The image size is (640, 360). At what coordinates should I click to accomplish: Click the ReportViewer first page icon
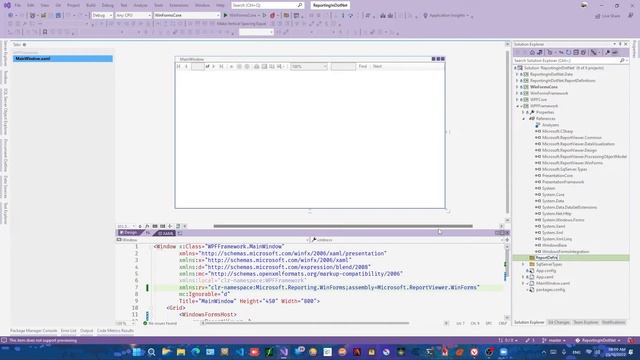click(x=179, y=66)
